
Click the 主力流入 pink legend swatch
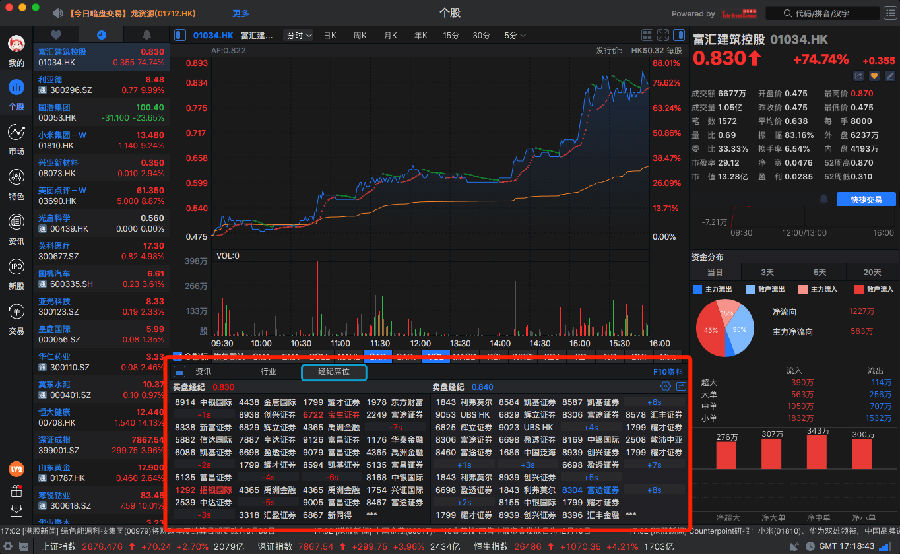(802, 289)
